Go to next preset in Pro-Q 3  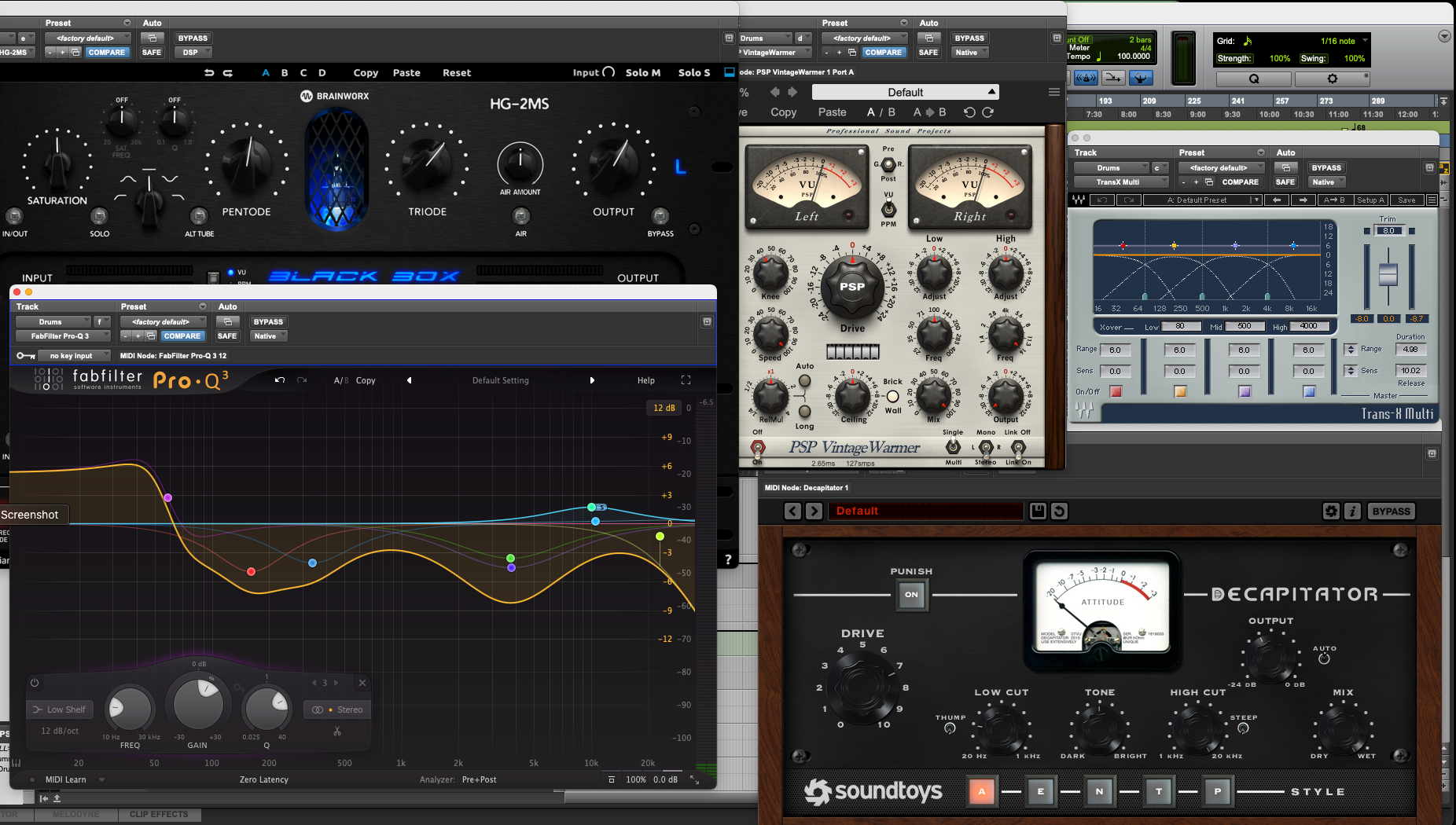tap(592, 380)
